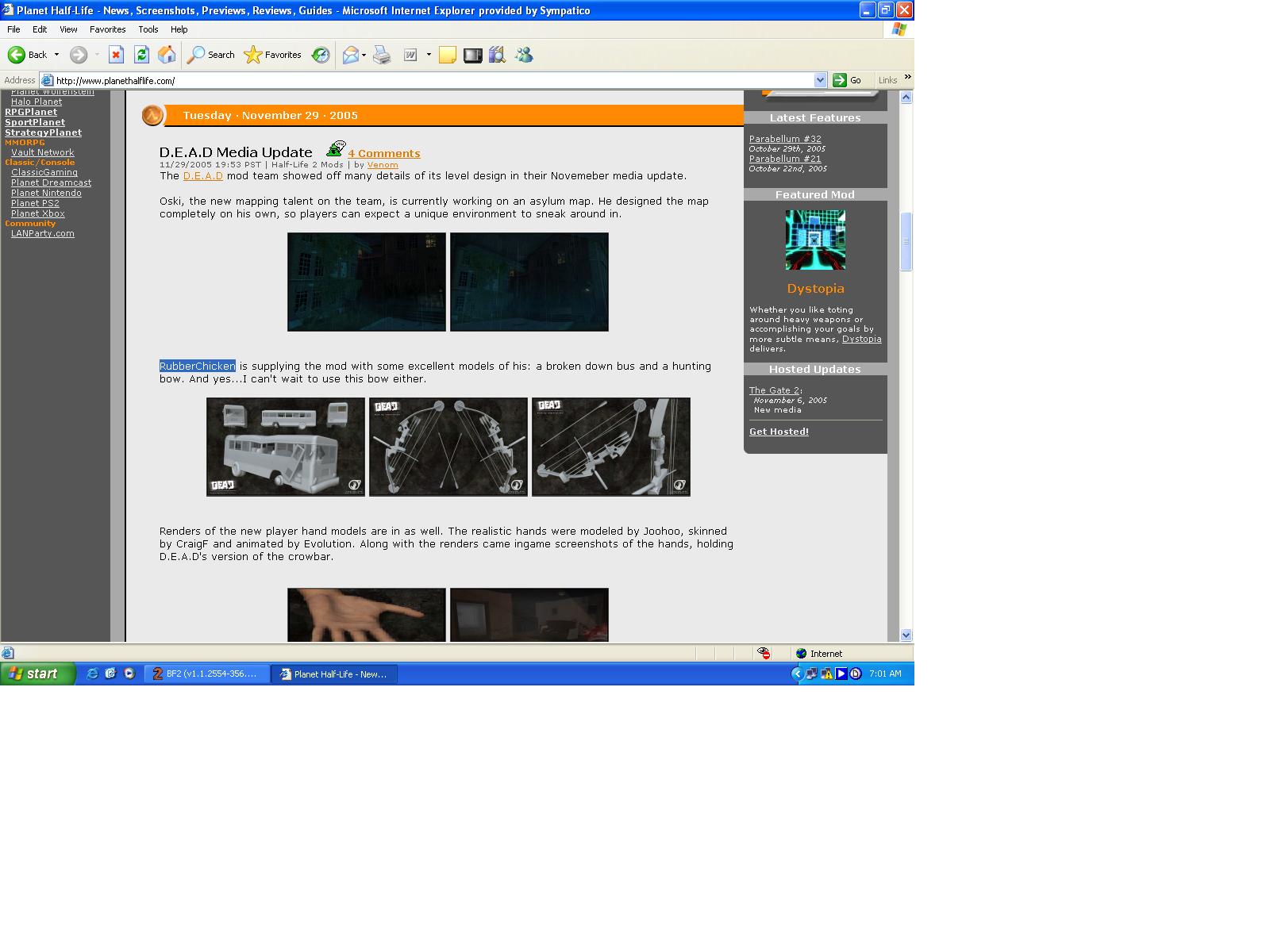
Task: Click the Windows Start button
Action: click(x=38, y=674)
